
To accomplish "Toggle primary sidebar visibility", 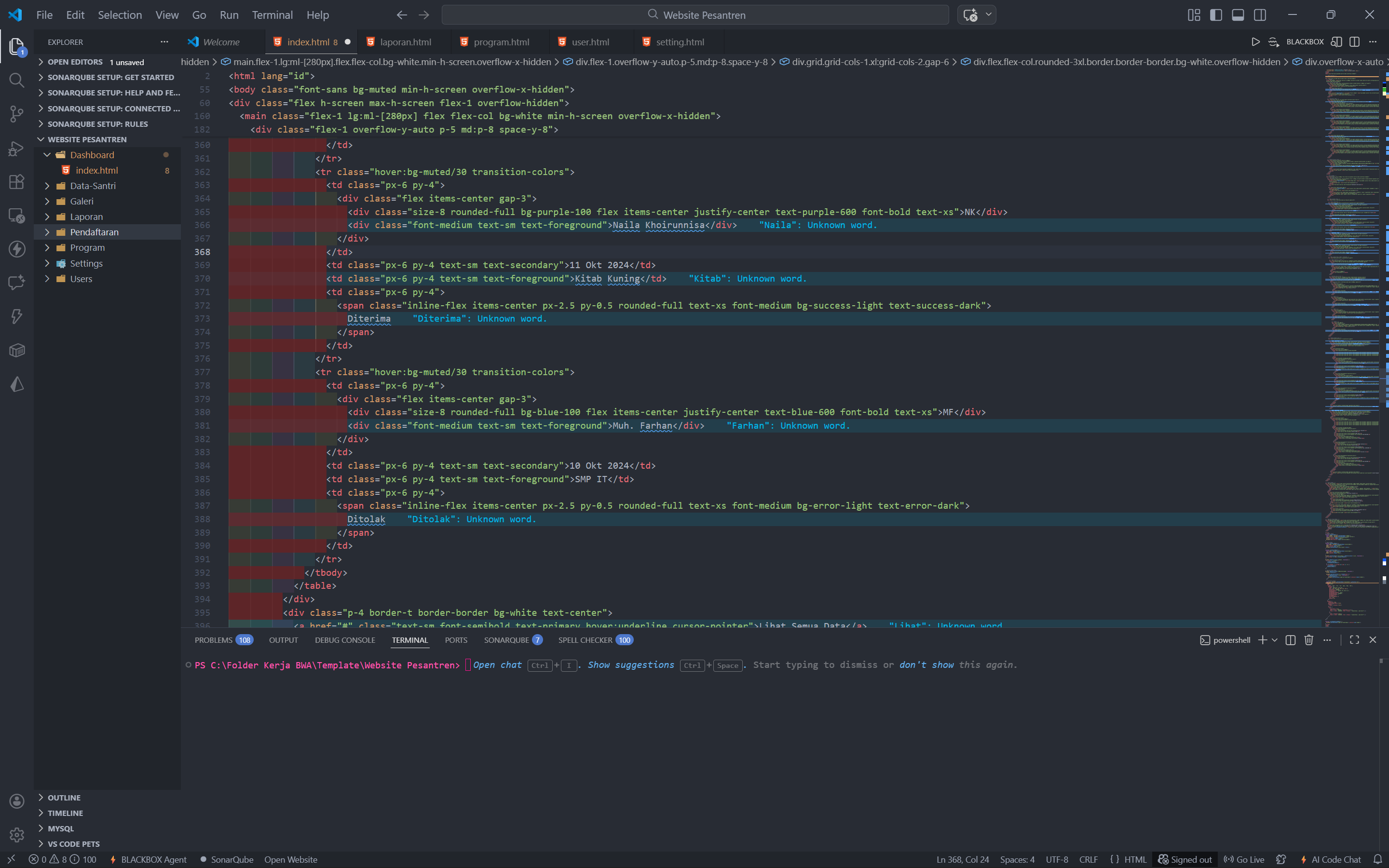I will point(1216,15).
